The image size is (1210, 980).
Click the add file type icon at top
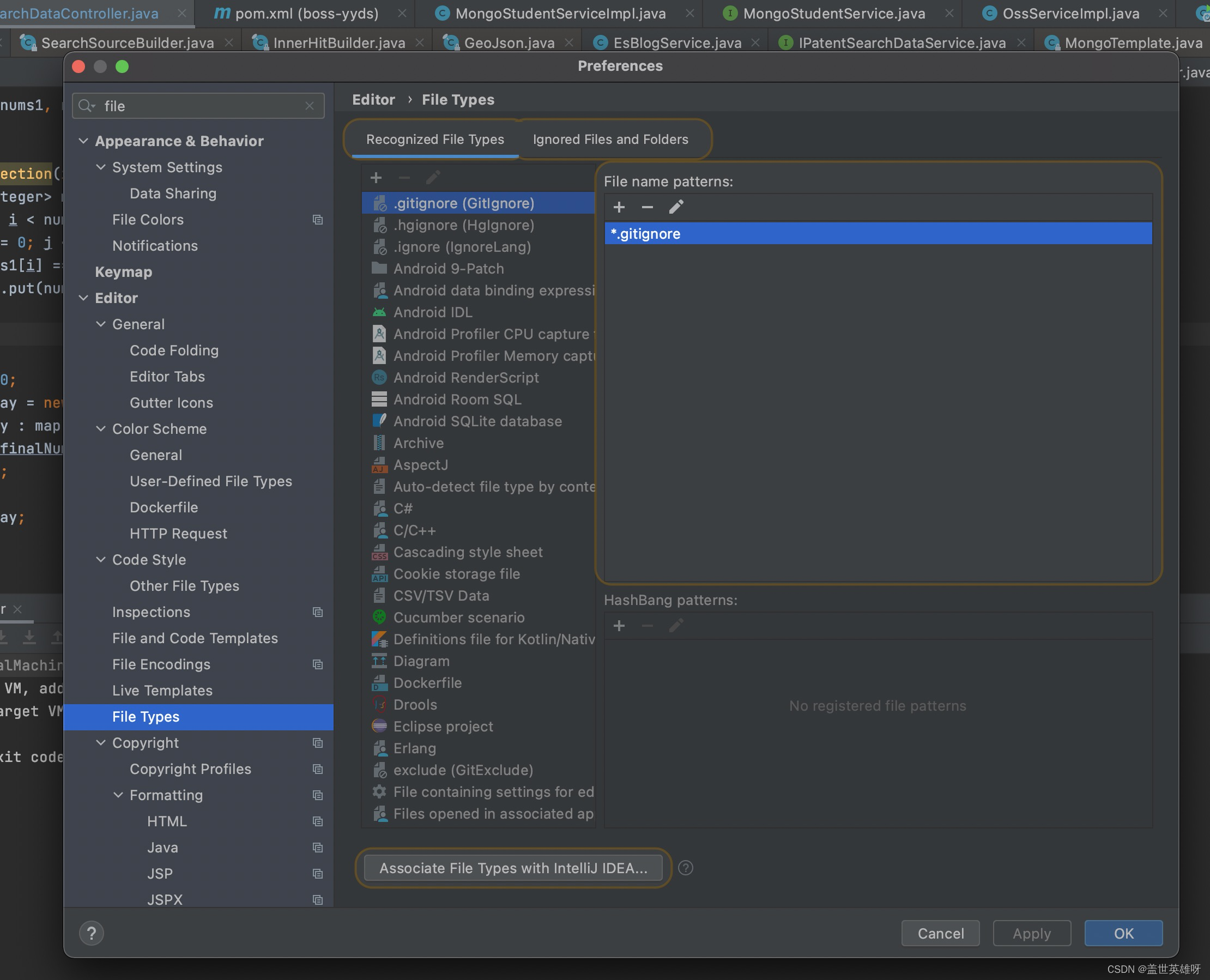376,176
